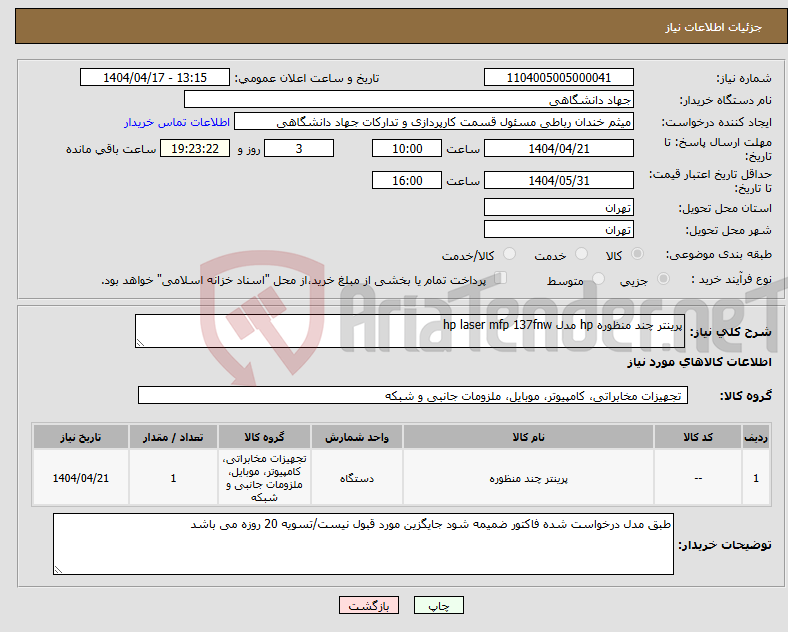Click the ردیف column header
Image resolution: width=788 pixels, height=632 pixels.
[x=756, y=437]
